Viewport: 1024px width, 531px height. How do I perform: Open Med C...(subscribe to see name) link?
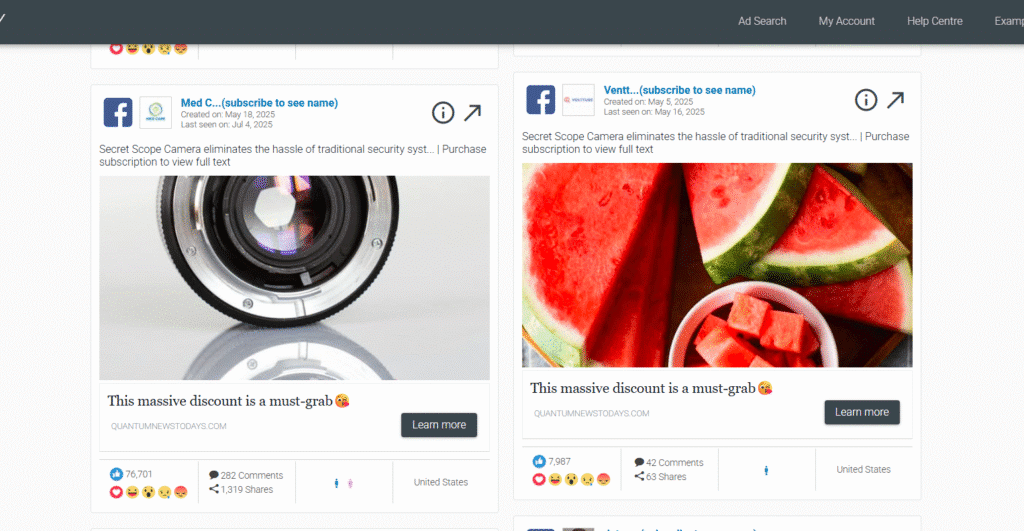pyautogui.click(x=259, y=103)
